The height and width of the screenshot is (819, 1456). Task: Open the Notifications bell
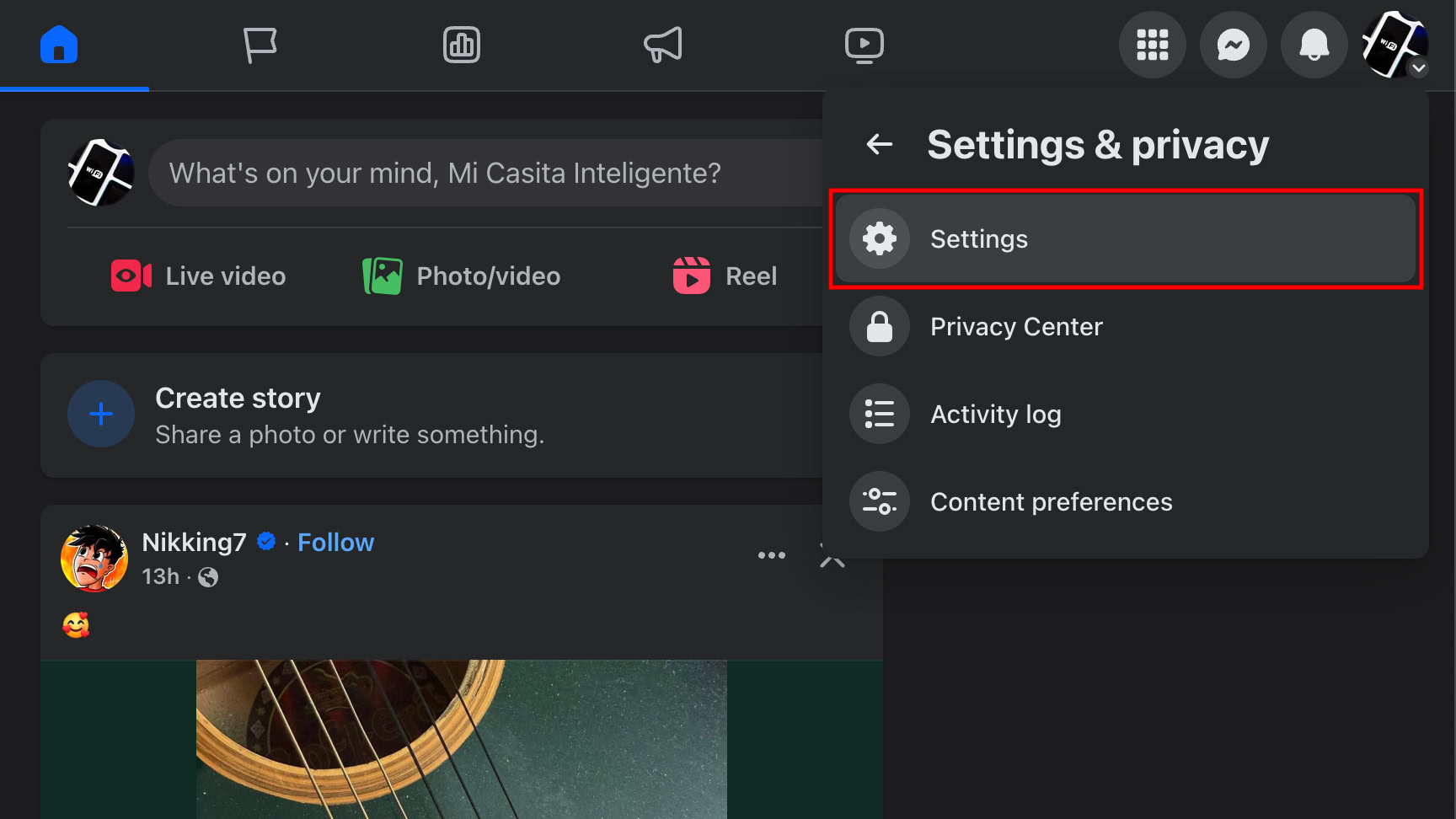[x=1314, y=45]
